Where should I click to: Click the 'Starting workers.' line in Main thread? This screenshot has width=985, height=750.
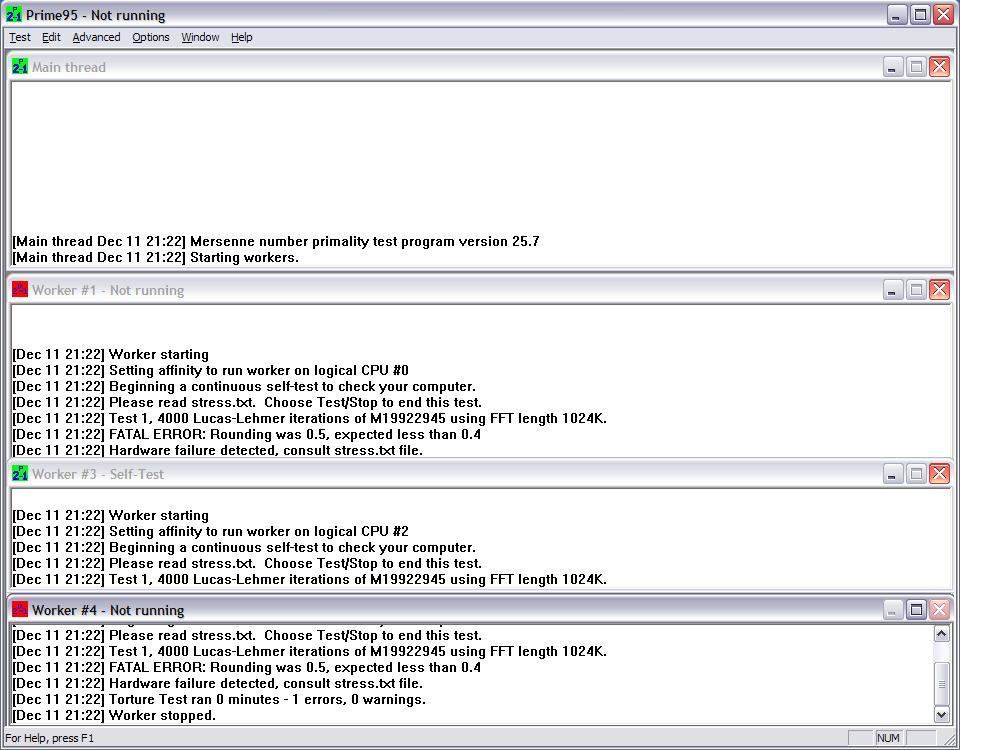pos(156,257)
